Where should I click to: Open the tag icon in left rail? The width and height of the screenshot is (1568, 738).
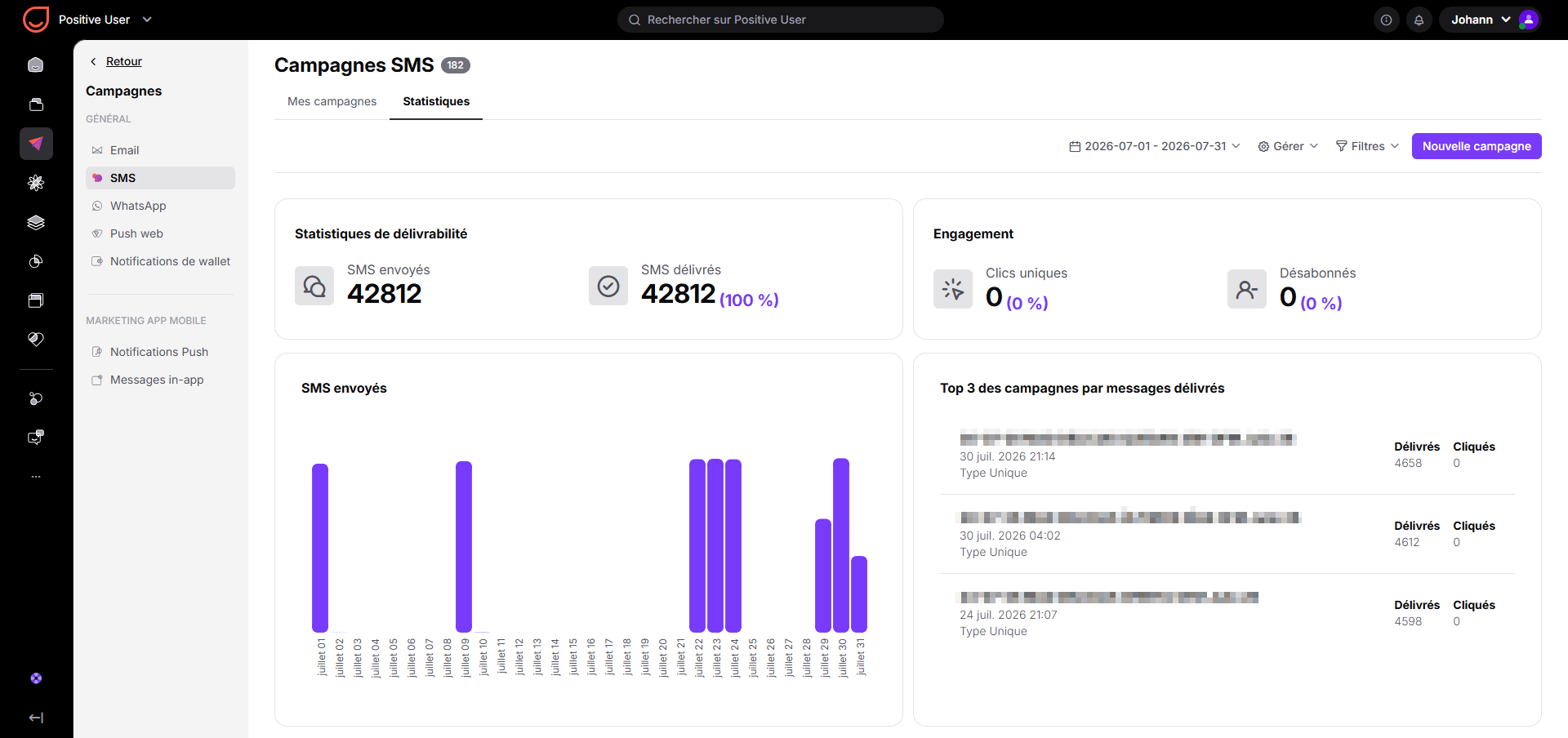pos(36,340)
